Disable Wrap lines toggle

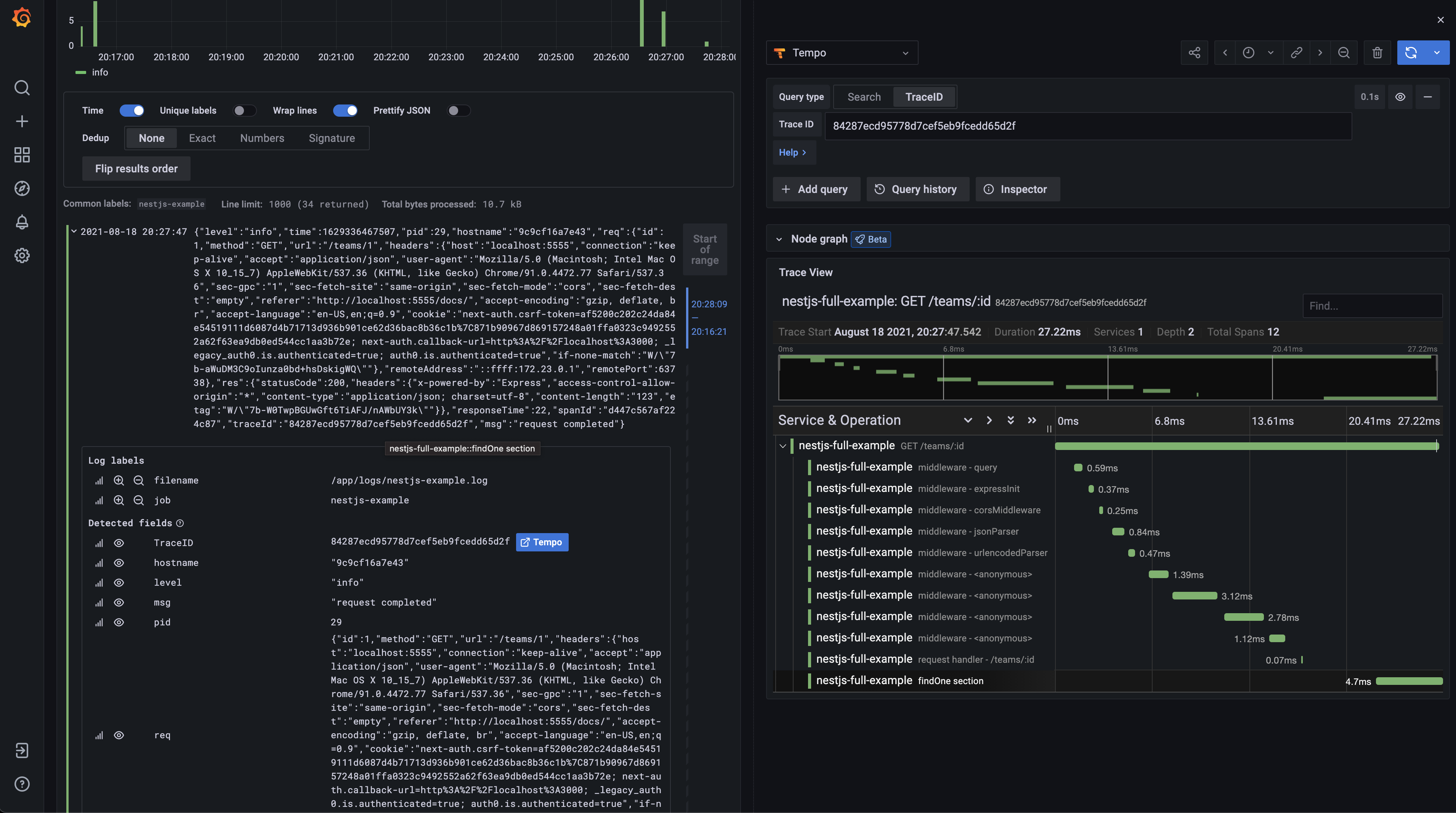tap(345, 110)
